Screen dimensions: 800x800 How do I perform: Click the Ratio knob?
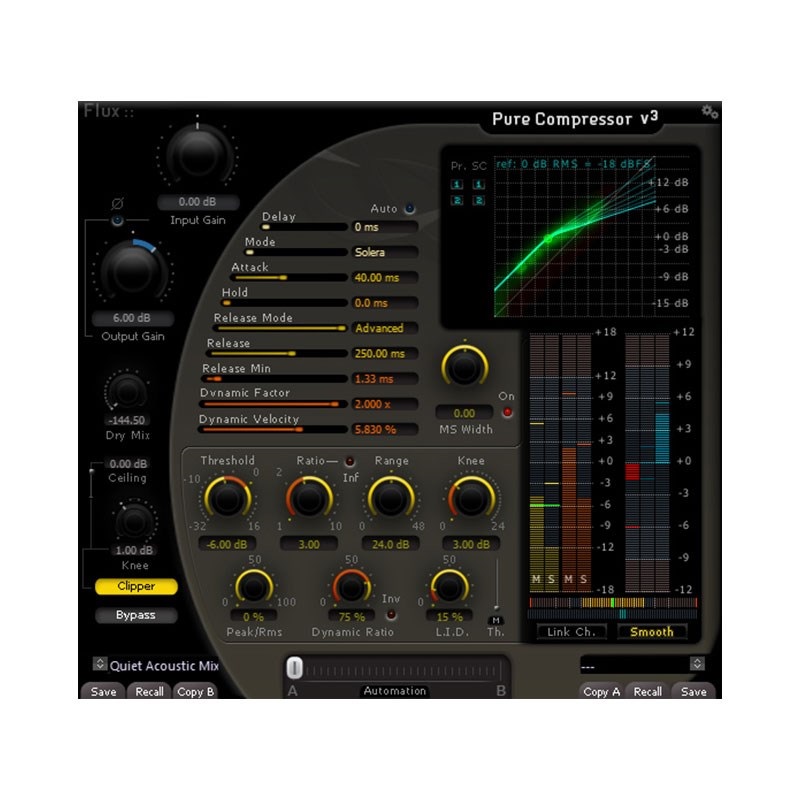tap(309, 499)
